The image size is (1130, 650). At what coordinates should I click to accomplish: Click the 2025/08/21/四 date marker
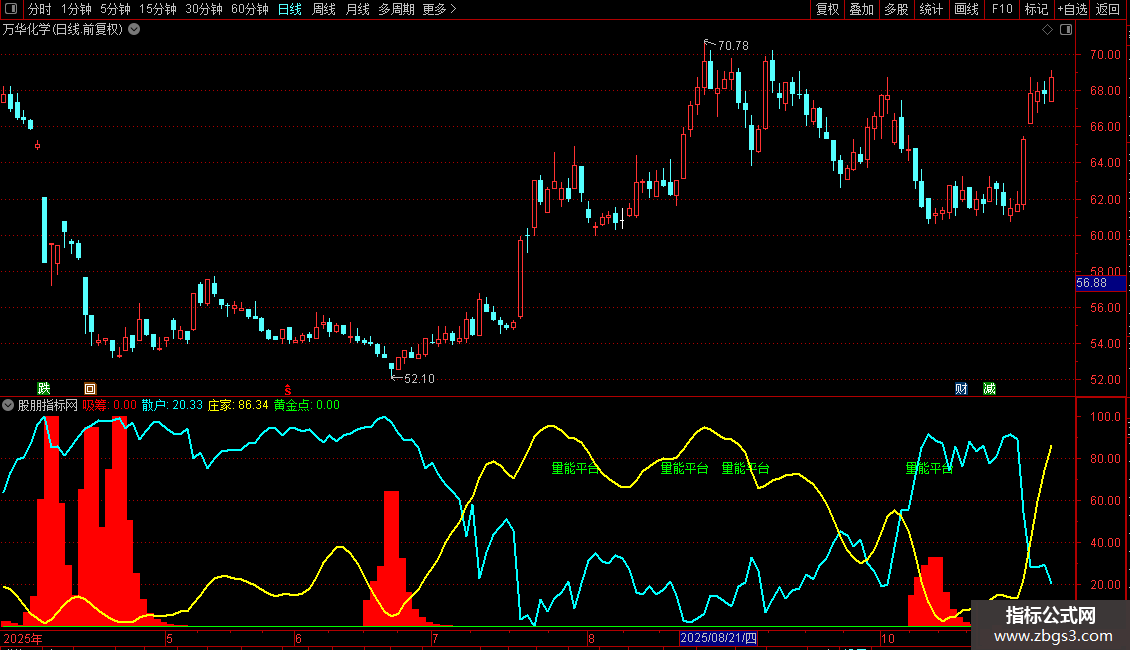tap(719, 638)
